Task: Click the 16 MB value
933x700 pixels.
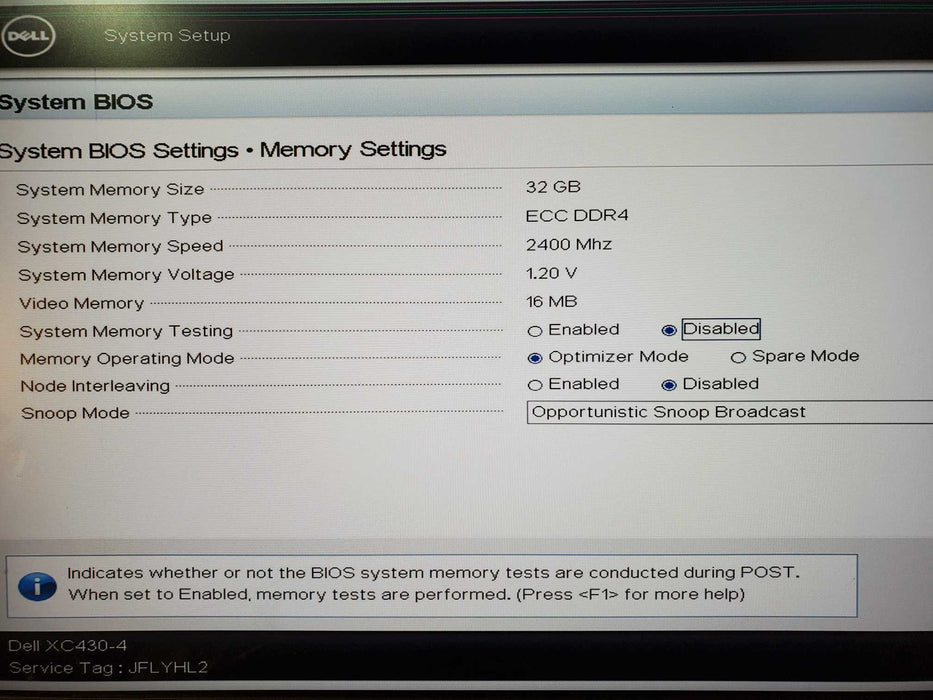Action: 552,302
